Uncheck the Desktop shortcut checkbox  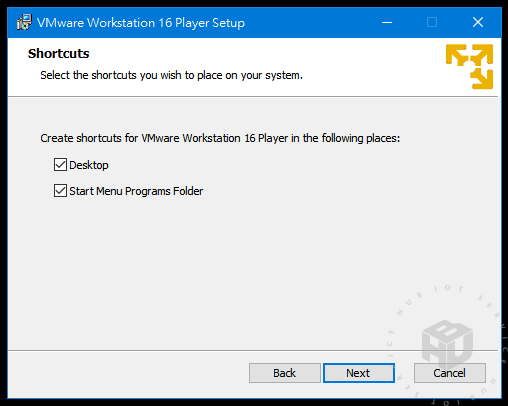(x=60, y=165)
